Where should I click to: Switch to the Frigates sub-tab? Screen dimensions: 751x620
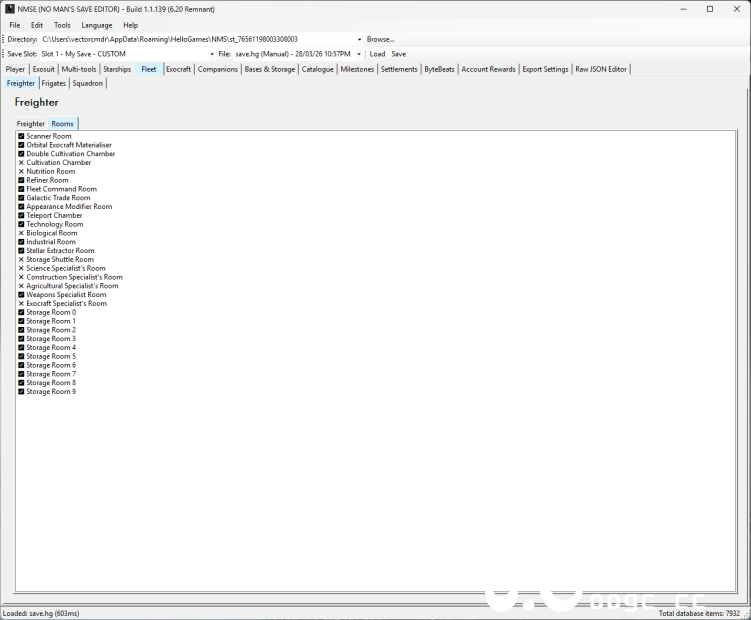[x=54, y=84]
